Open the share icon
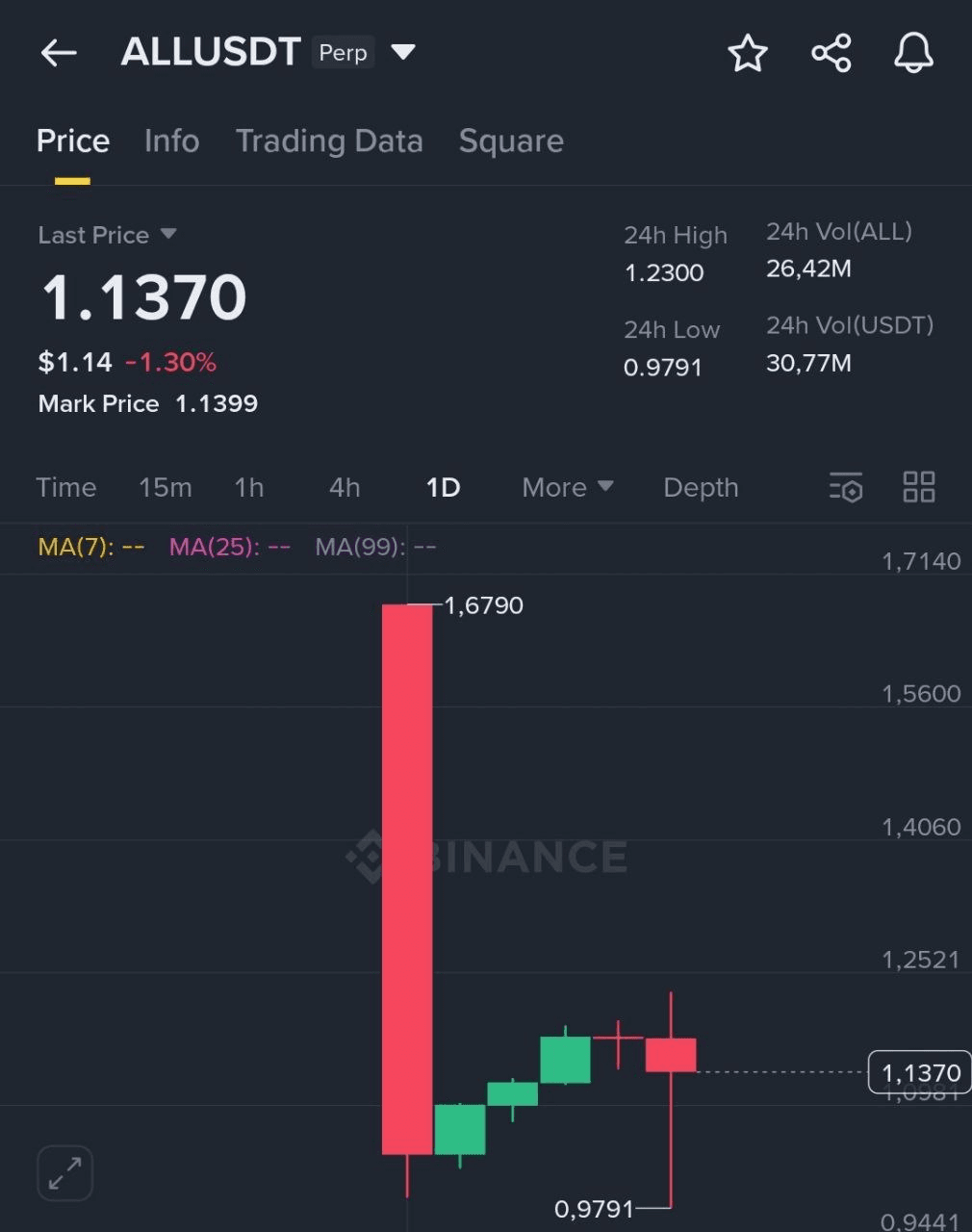 pos(831,53)
